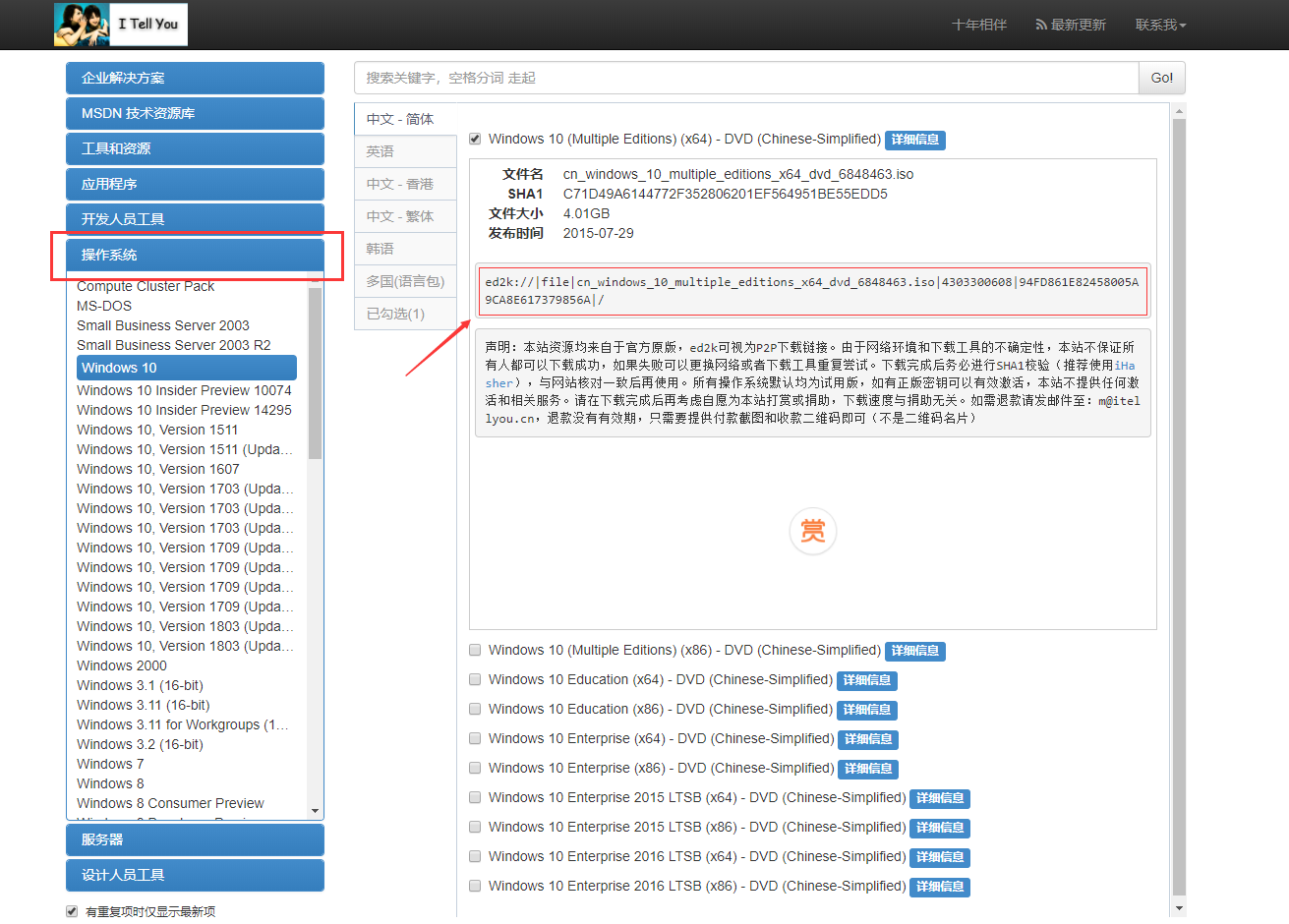This screenshot has width=1289, height=924.
Task: Switch to the 韩语 language tab
Action: [405, 249]
